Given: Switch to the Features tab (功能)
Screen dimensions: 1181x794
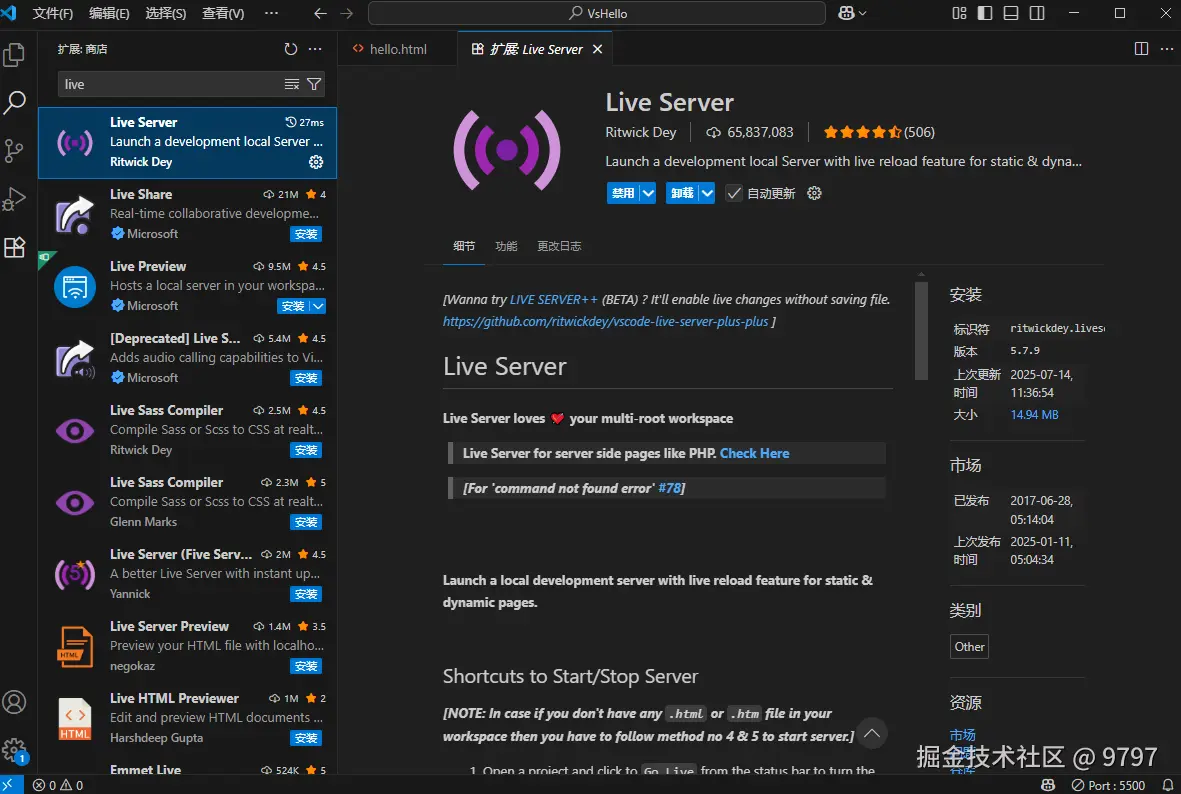Looking at the screenshot, I should click(x=506, y=246).
